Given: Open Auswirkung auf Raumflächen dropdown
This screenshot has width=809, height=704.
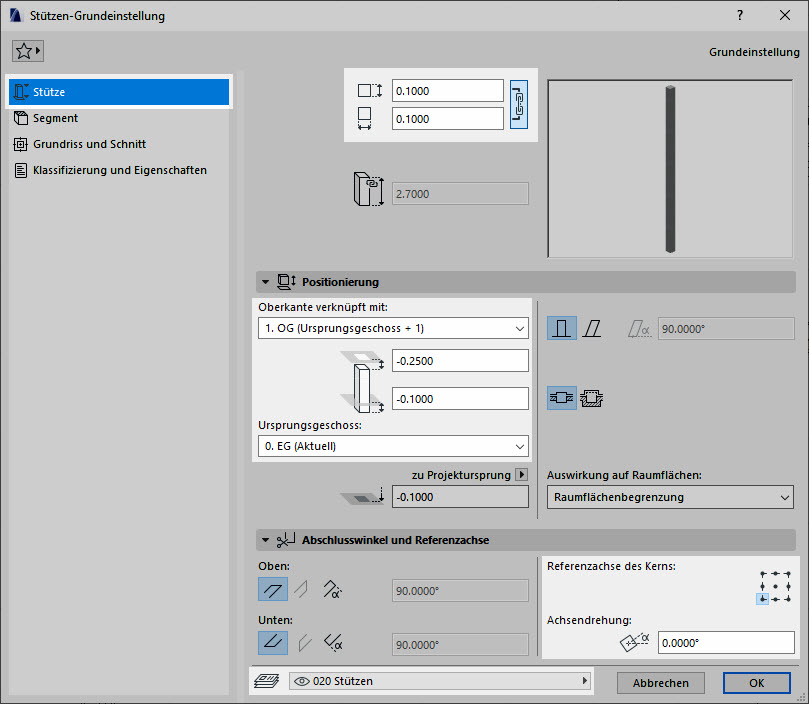Looking at the screenshot, I should (670, 497).
